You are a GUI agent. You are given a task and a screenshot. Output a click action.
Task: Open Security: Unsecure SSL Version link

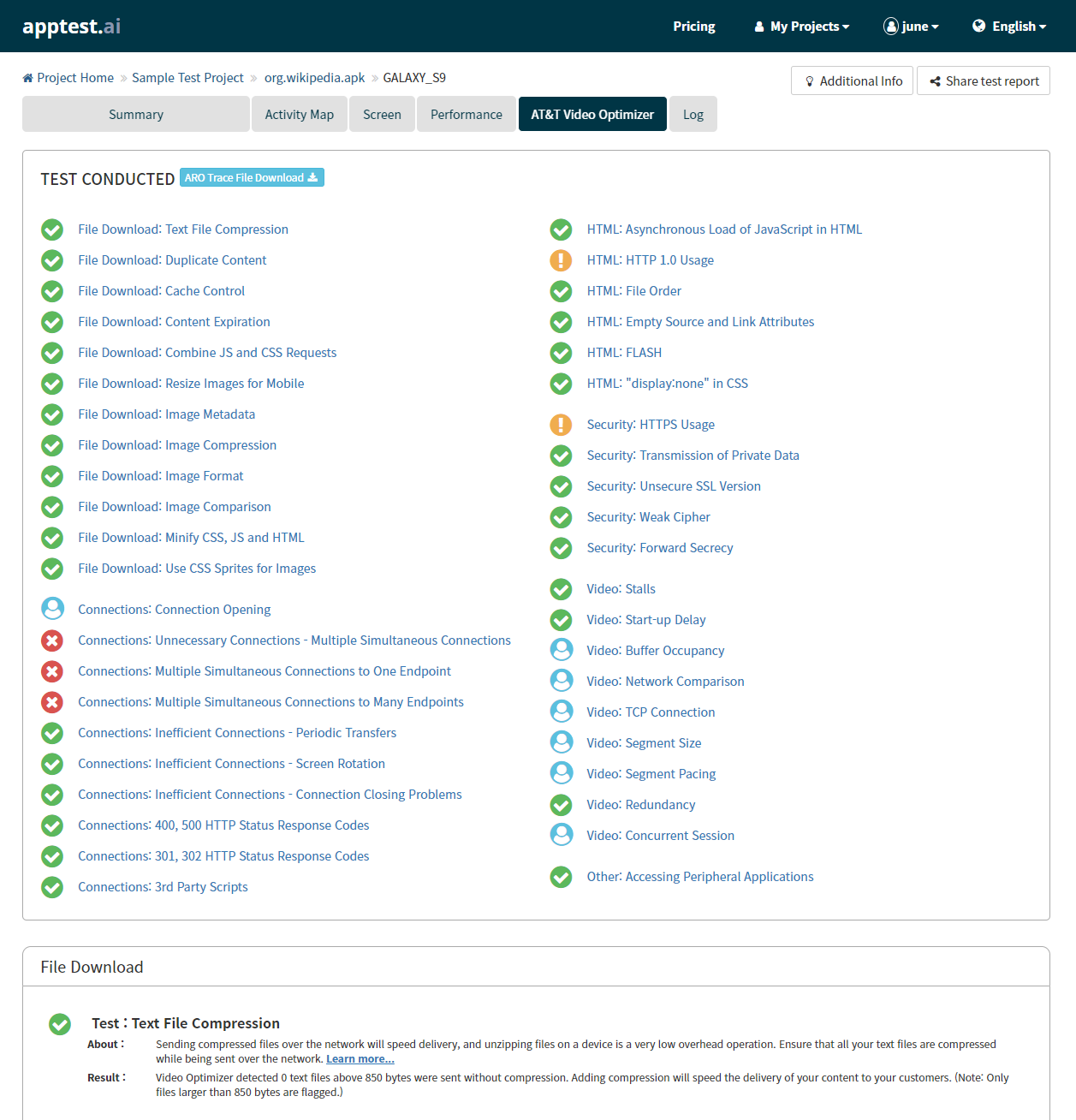[x=674, y=486]
